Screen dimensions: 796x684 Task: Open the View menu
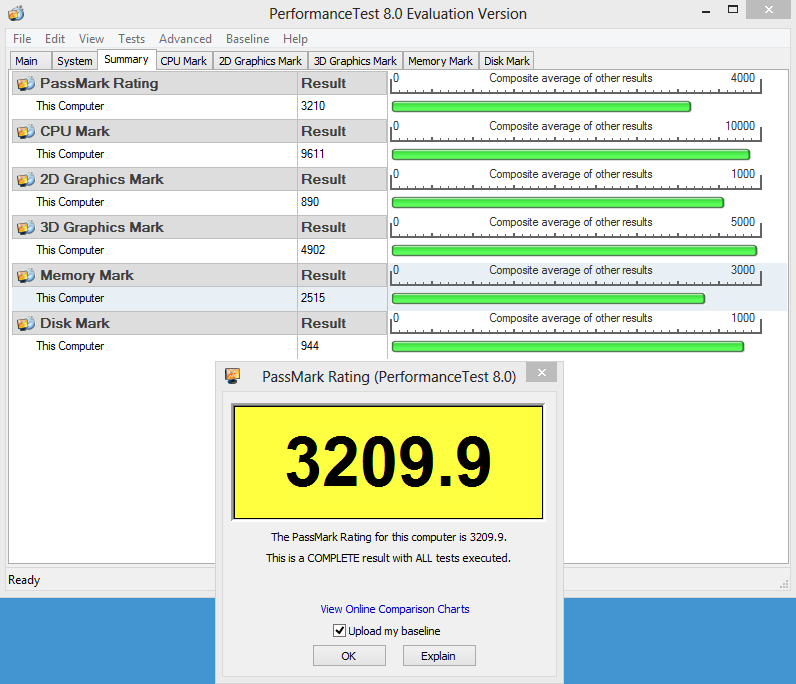tap(91, 39)
